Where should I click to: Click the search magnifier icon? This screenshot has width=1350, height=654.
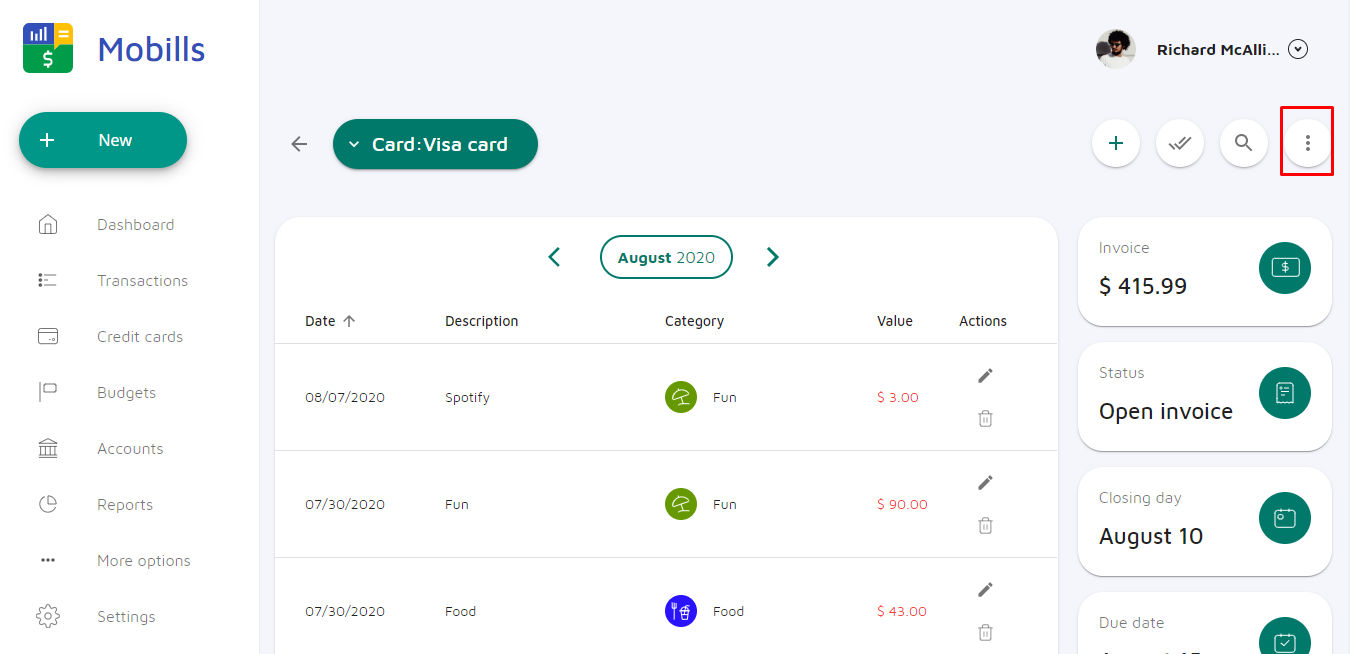(1243, 143)
